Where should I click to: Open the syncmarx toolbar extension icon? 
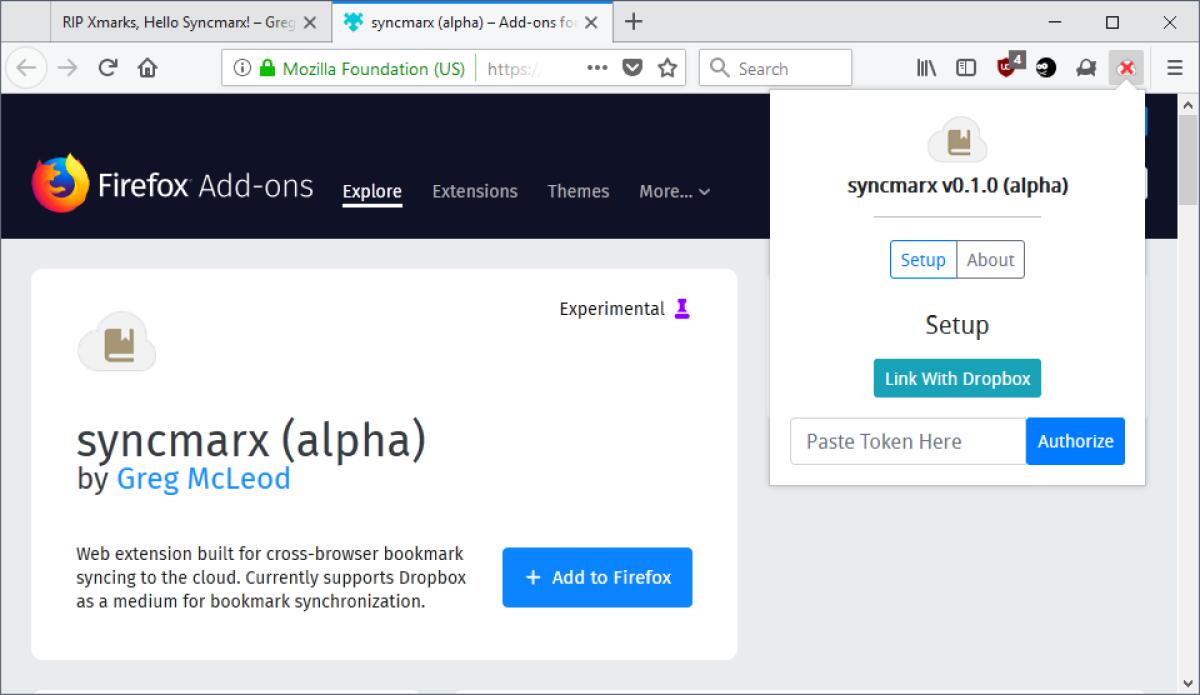pyautogui.click(x=1126, y=68)
